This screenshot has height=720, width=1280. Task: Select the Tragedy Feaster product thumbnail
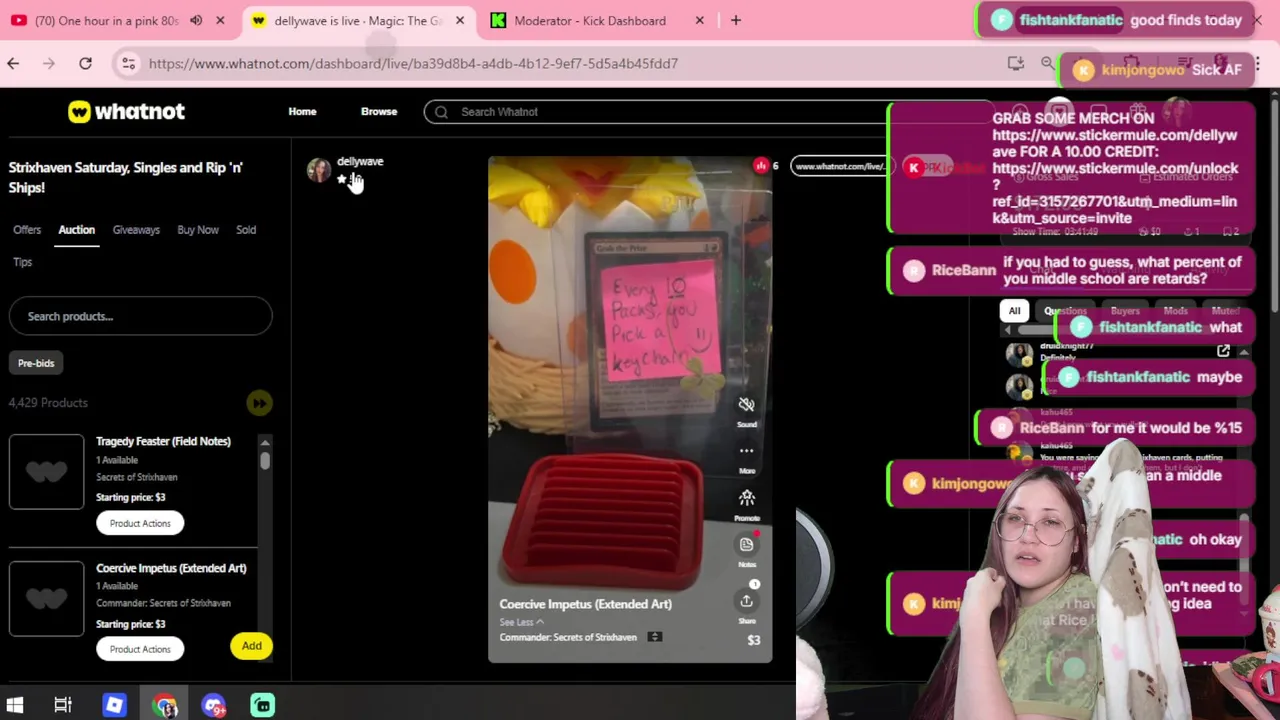(47, 471)
